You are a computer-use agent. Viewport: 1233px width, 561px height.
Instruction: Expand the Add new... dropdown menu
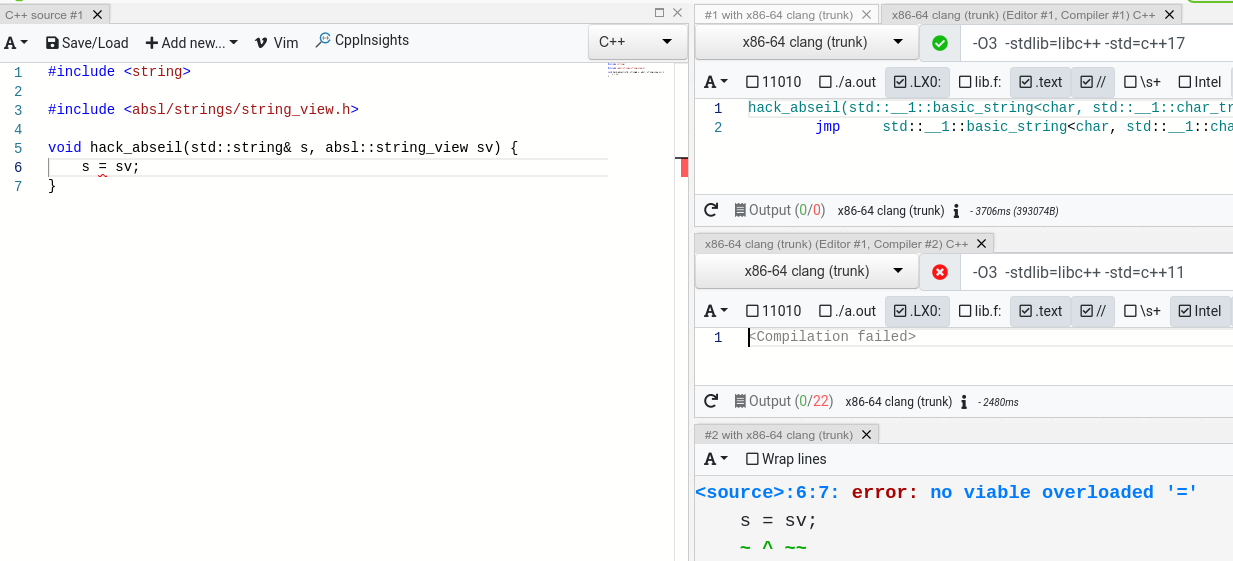tap(191, 43)
